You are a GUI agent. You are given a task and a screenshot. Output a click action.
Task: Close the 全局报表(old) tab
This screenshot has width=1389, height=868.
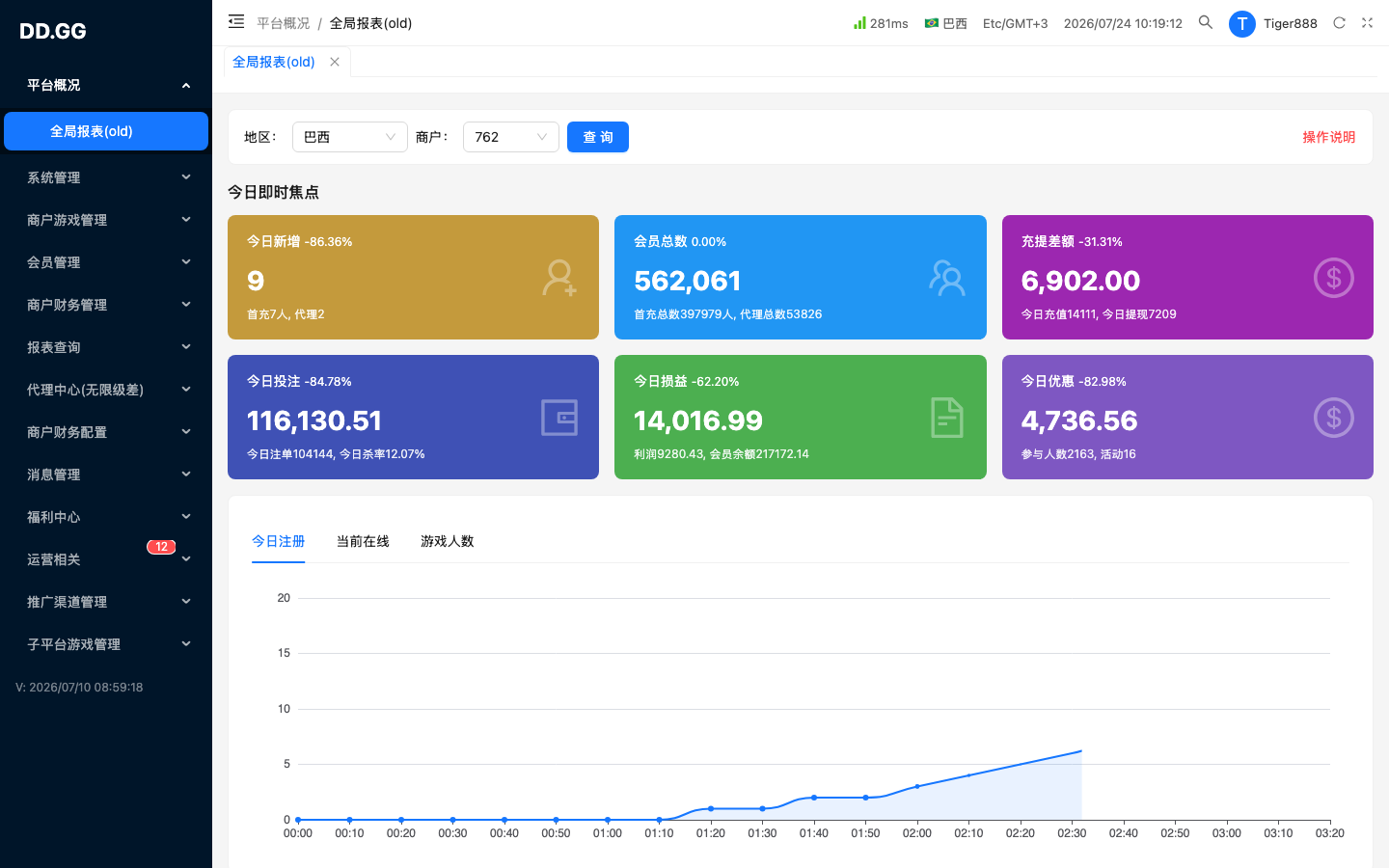click(335, 62)
